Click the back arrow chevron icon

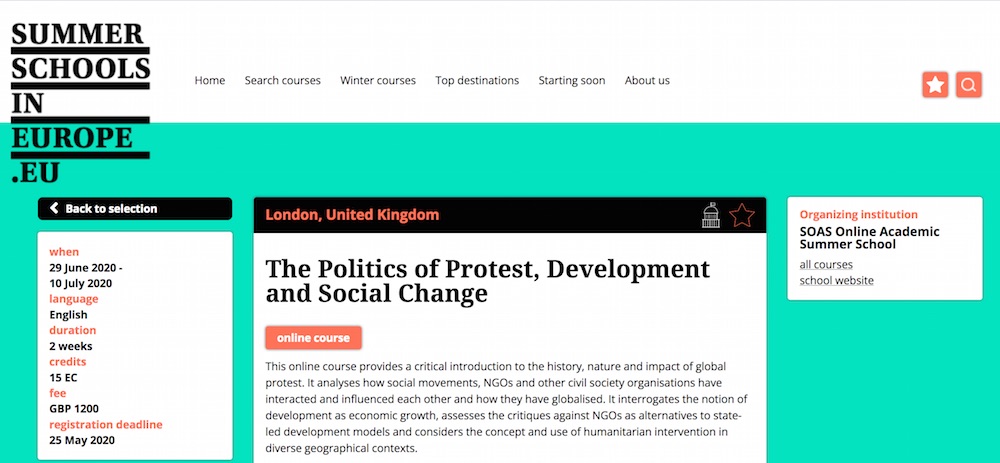pyautogui.click(x=54, y=209)
